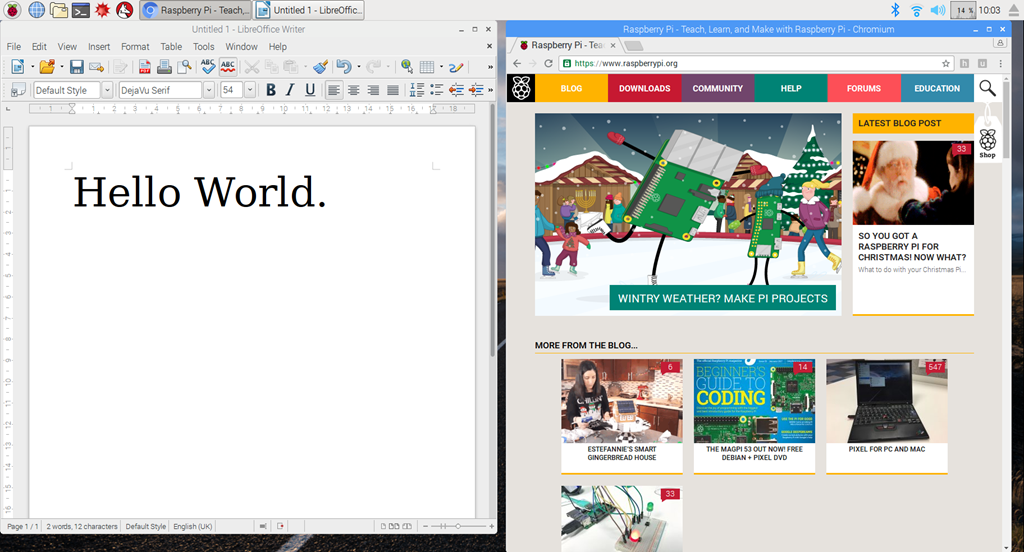This screenshot has height=552, width=1024.
Task: Toggle Bold formatting
Action: pyautogui.click(x=270, y=90)
